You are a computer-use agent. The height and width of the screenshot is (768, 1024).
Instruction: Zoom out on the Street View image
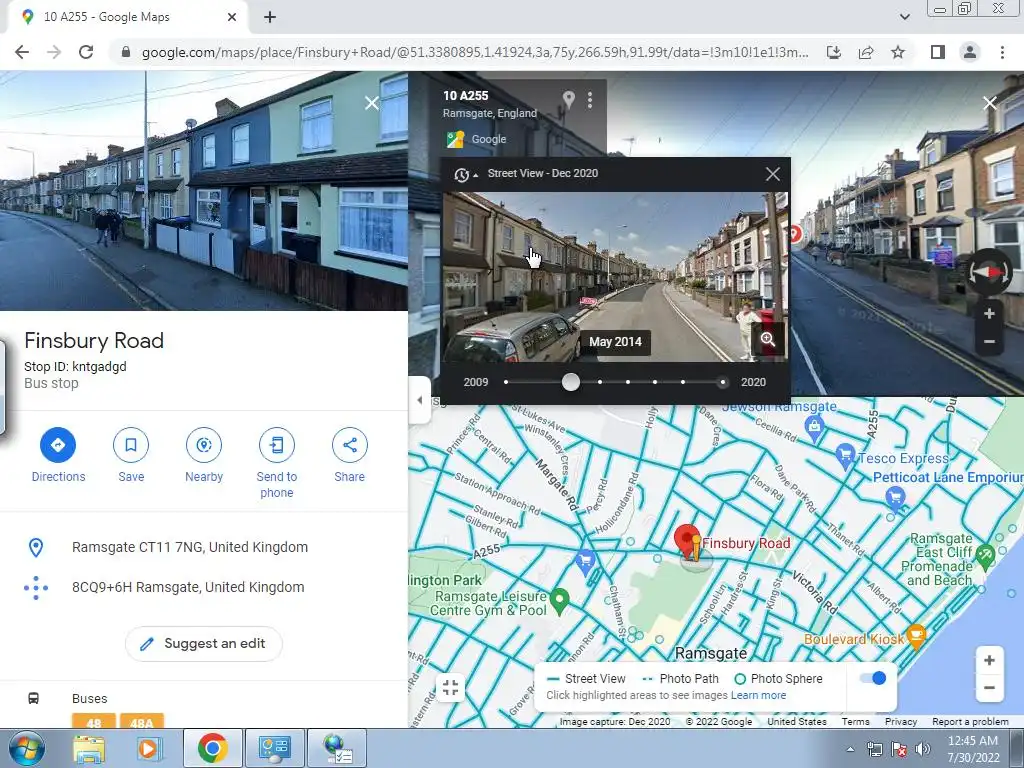(x=989, y=342)
